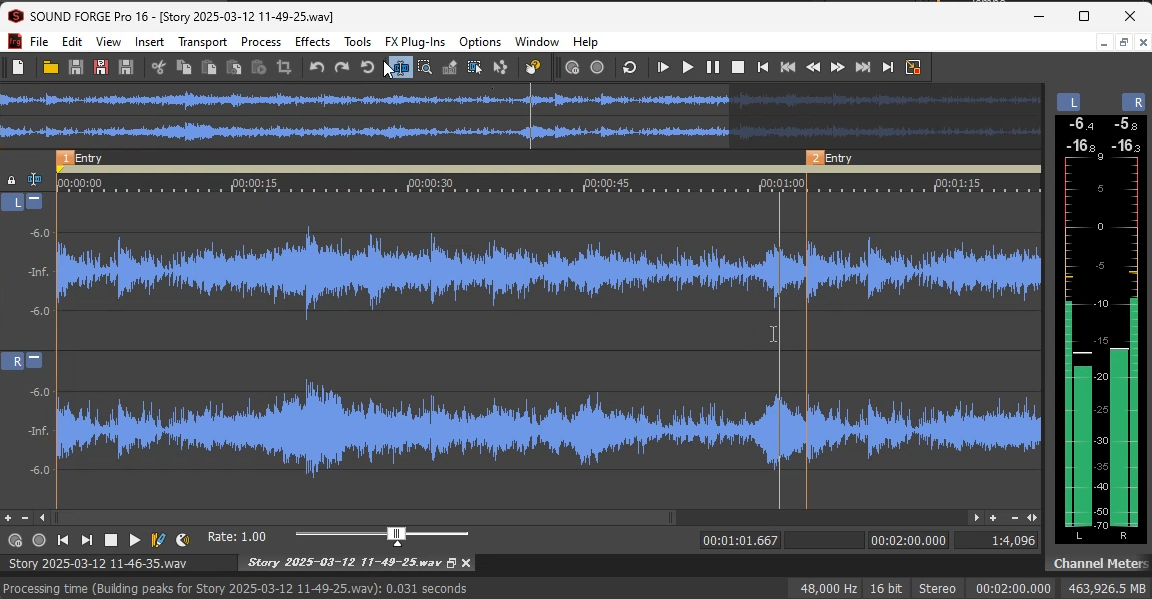Click bottom-left level zoom in plus

pos(8,518)
